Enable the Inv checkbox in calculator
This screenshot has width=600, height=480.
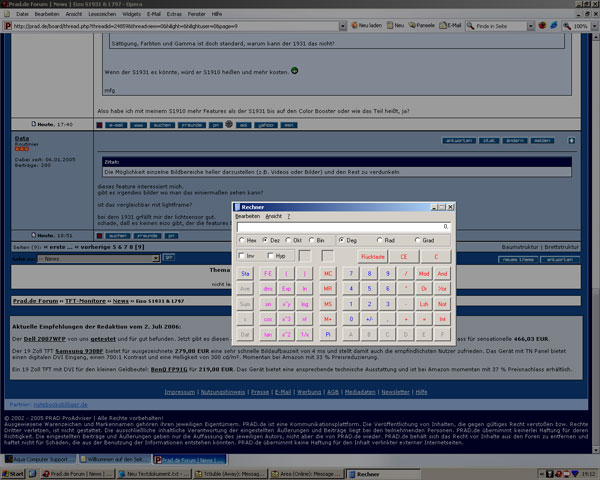pos(243,256)
